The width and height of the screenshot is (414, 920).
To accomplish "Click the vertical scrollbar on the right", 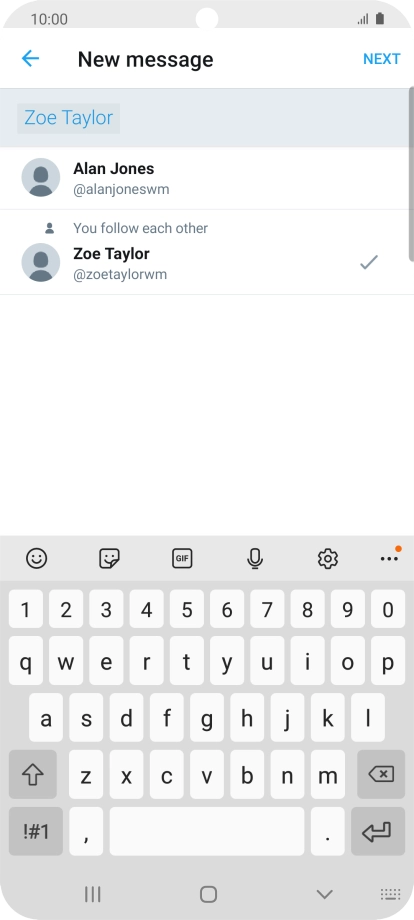I will tap(412, 174).
